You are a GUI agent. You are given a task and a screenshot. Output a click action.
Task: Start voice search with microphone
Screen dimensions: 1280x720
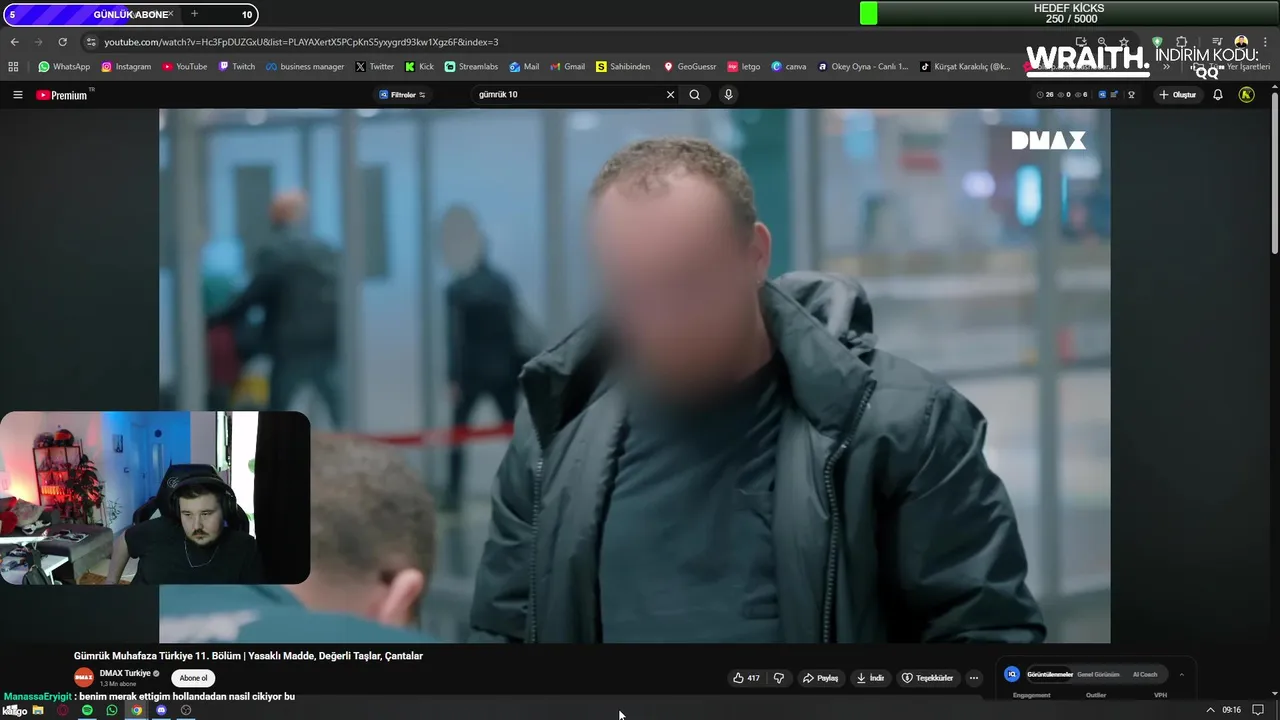point(728,95)
